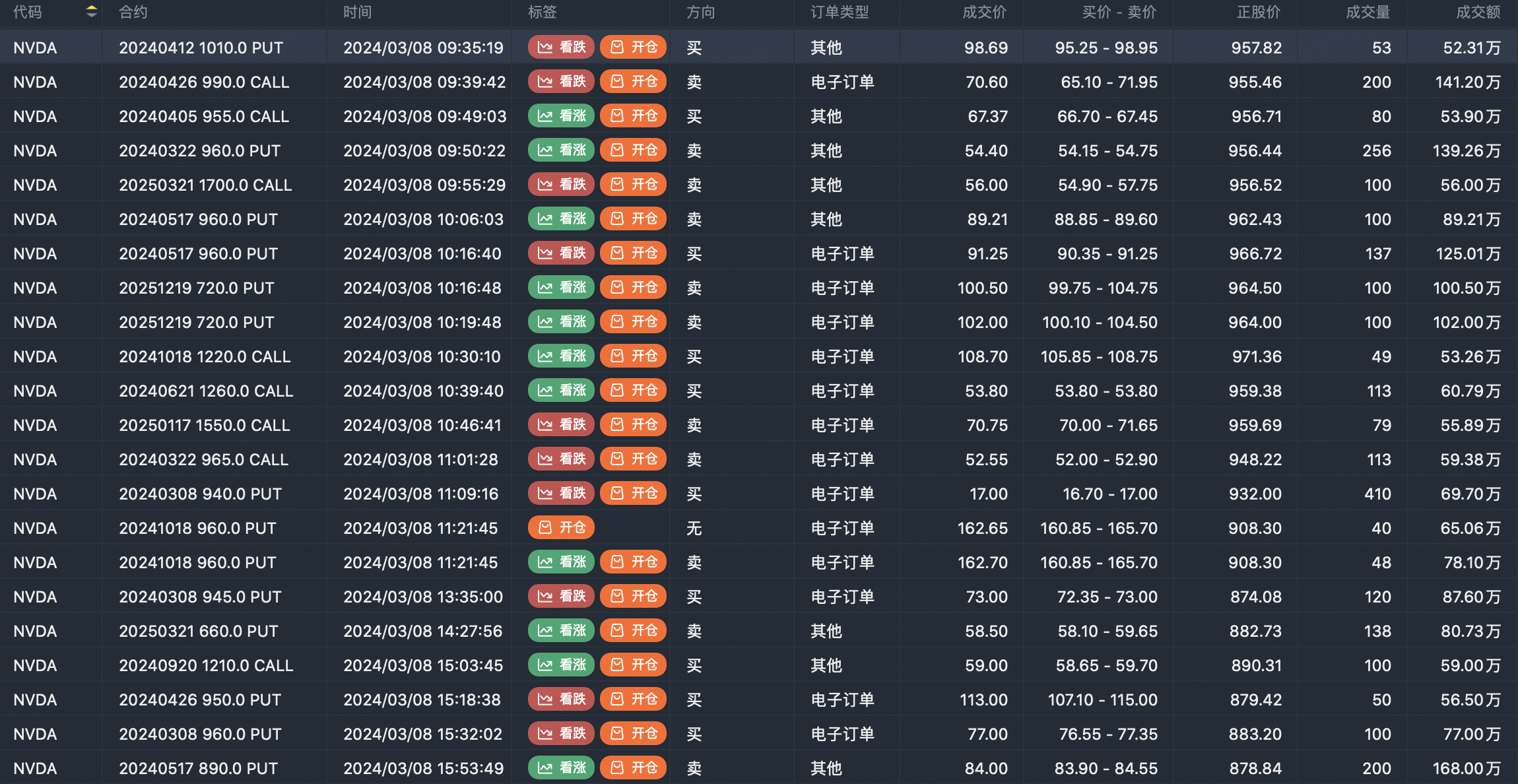Click the 看跌 tag on the 1550.0 CALL row
1518x784 pixels.
[x=562, y=425]
